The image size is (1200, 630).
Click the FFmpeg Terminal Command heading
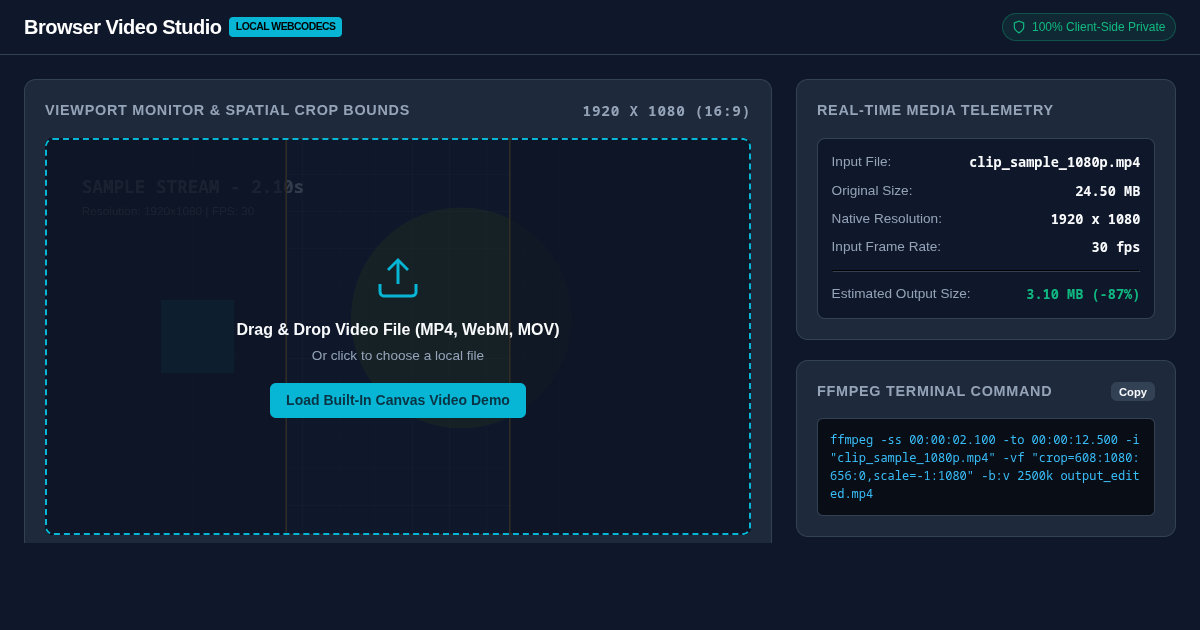pos(934,391)
